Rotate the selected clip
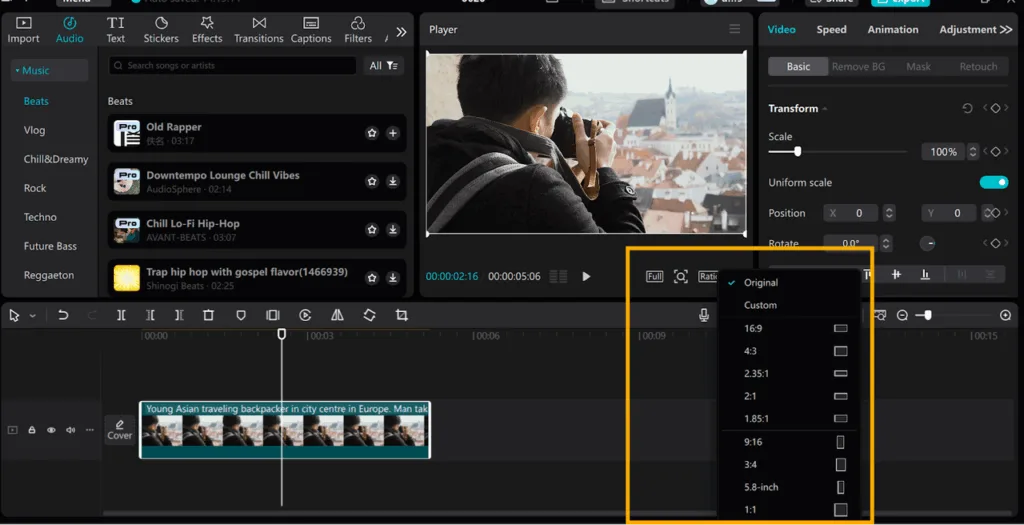 pos(369,315)
